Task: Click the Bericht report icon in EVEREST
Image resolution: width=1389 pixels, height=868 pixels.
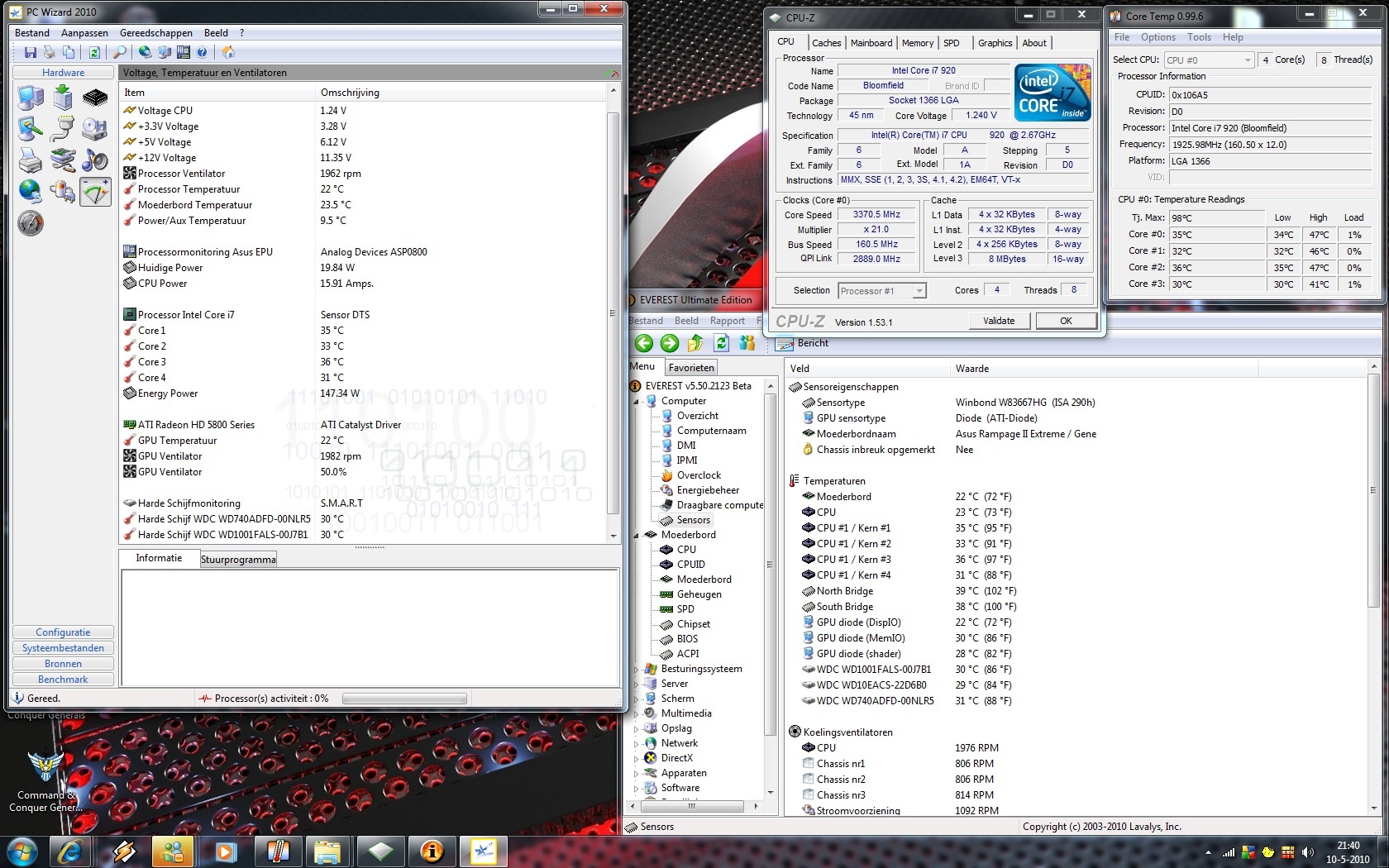Action: (x=785, y=343)
